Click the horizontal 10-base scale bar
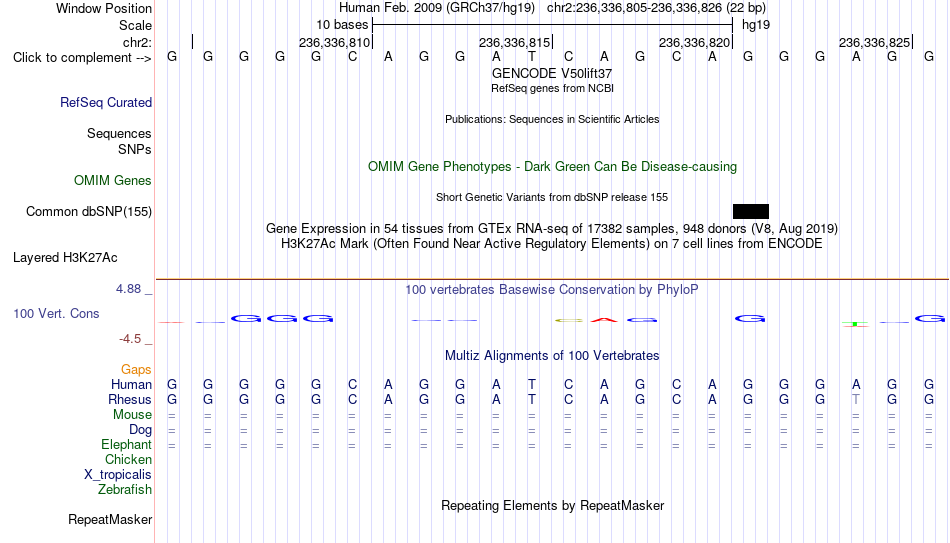Viewport: 950px width, 543px height. pyautogui.click(x=553, y=25)
